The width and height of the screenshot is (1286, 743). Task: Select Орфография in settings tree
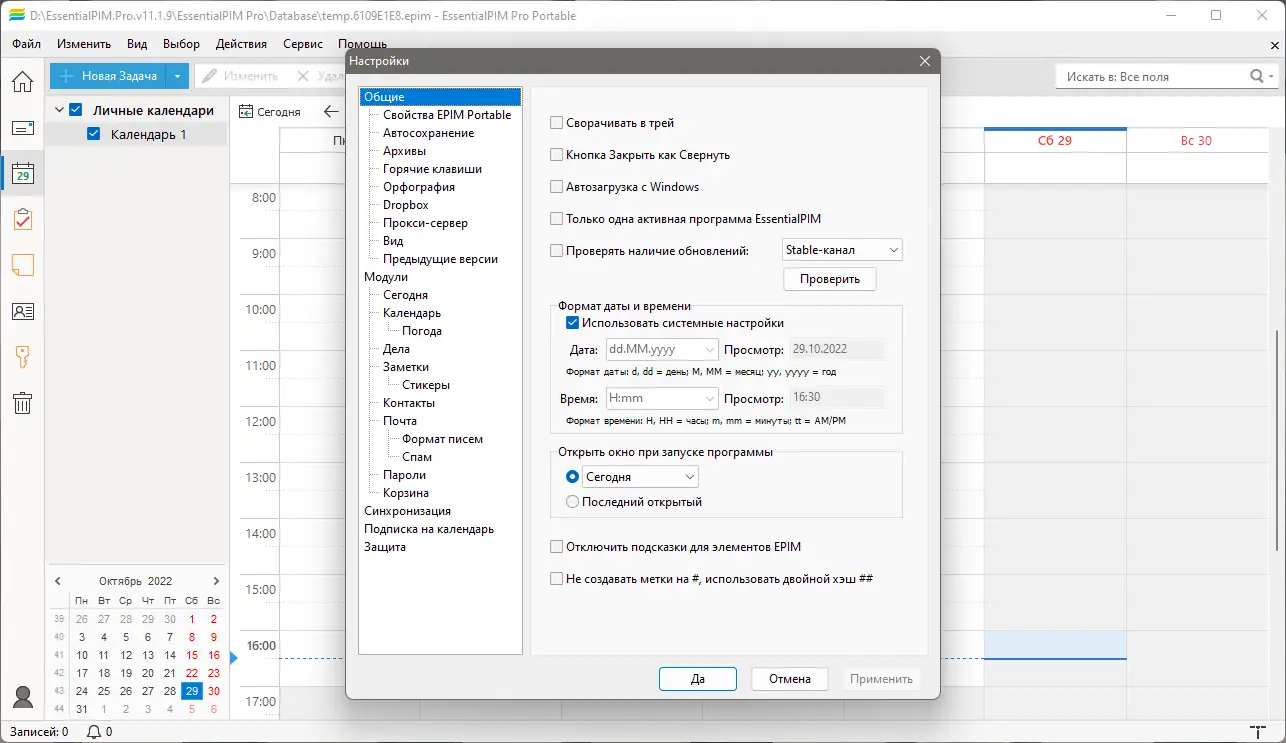(419, 187)
